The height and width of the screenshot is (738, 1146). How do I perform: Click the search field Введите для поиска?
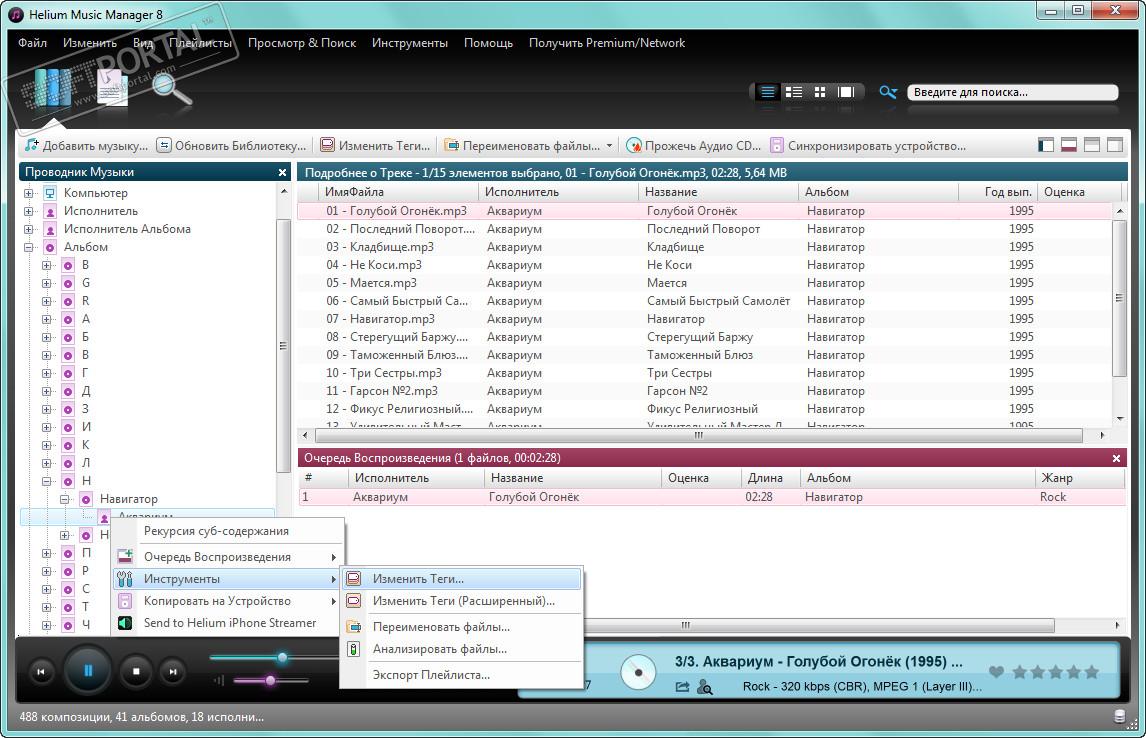coord(1013,92)
